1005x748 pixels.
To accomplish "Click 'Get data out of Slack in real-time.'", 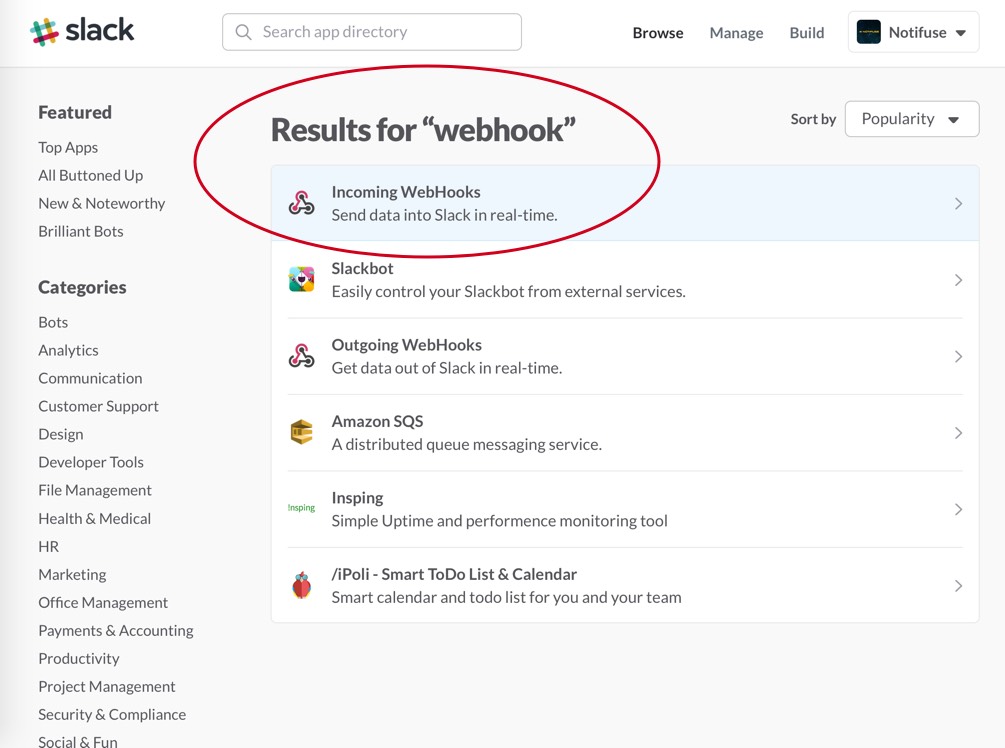I will (447, 368).
